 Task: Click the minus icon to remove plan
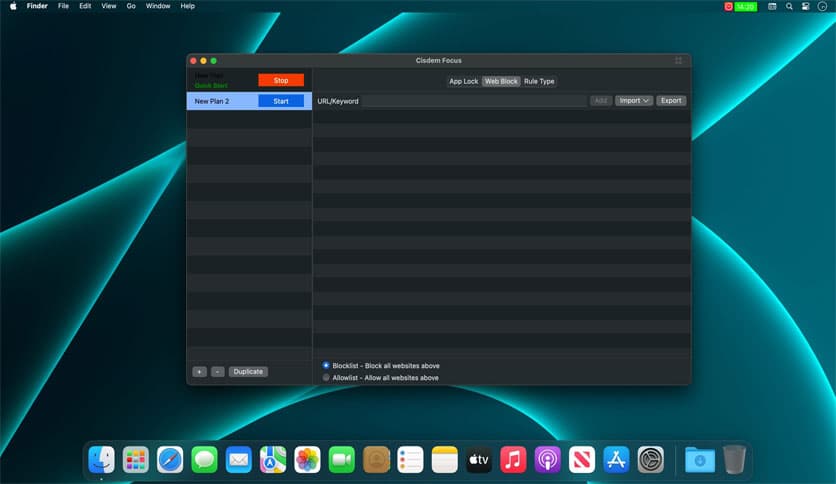218,371
